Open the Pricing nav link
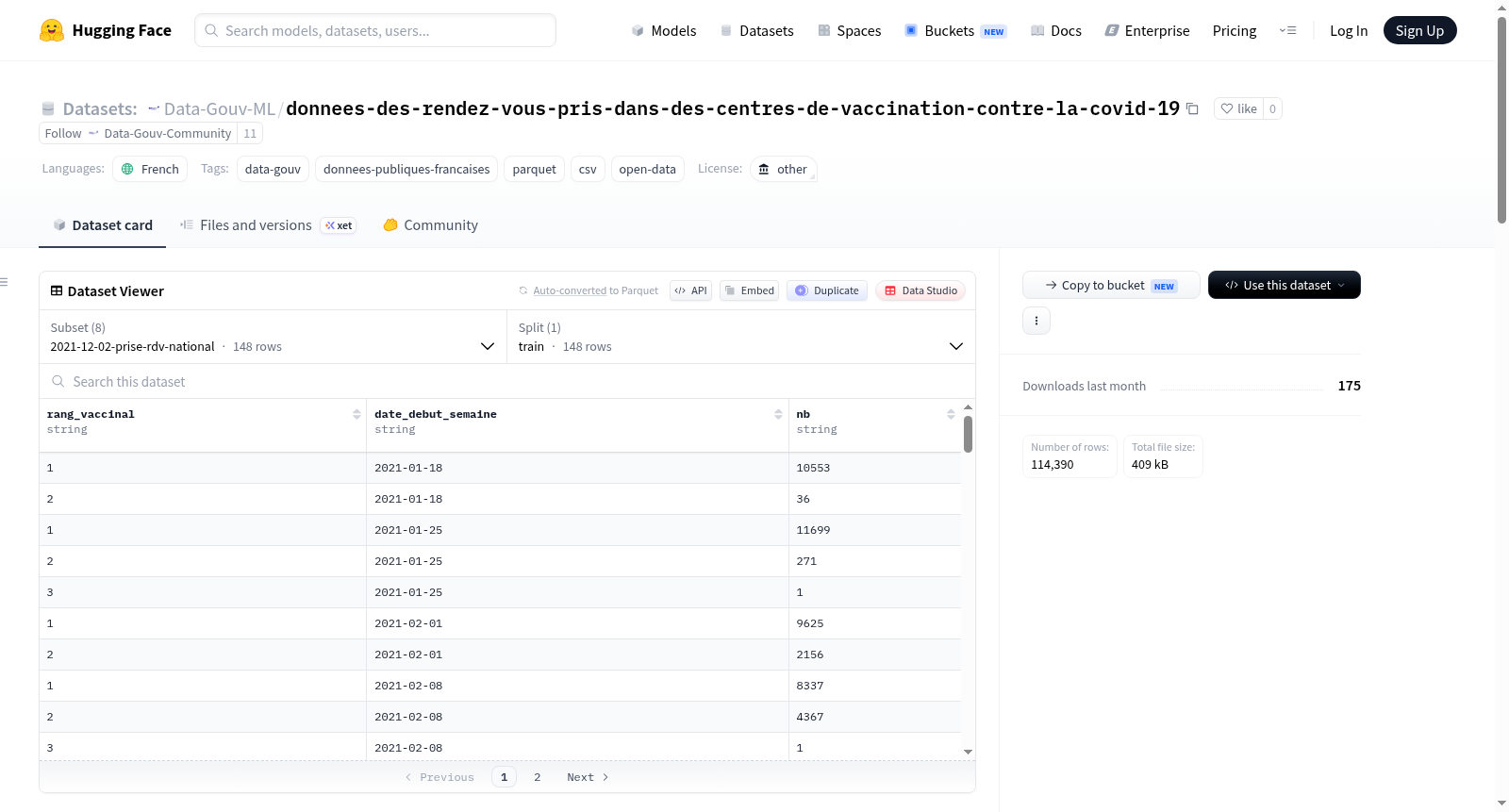 coord(1235,30)
